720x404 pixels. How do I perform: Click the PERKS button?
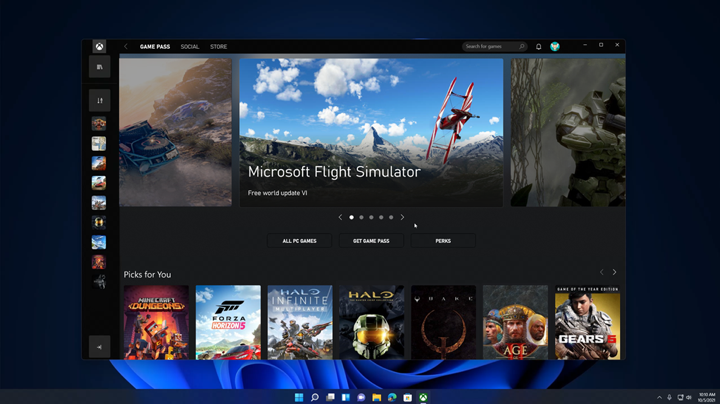point(443,241)
